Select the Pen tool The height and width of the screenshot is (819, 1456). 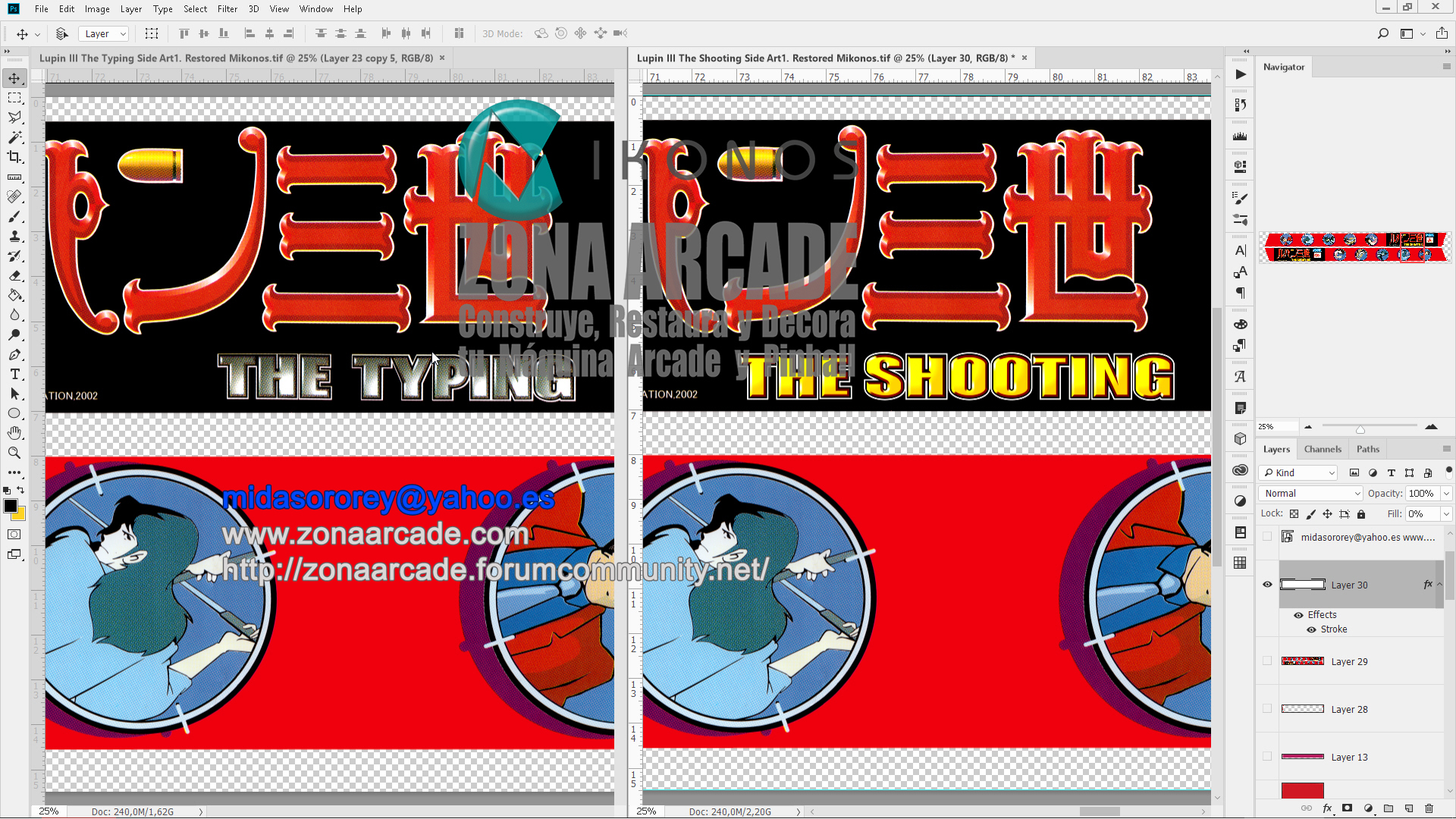pos(14,354)
